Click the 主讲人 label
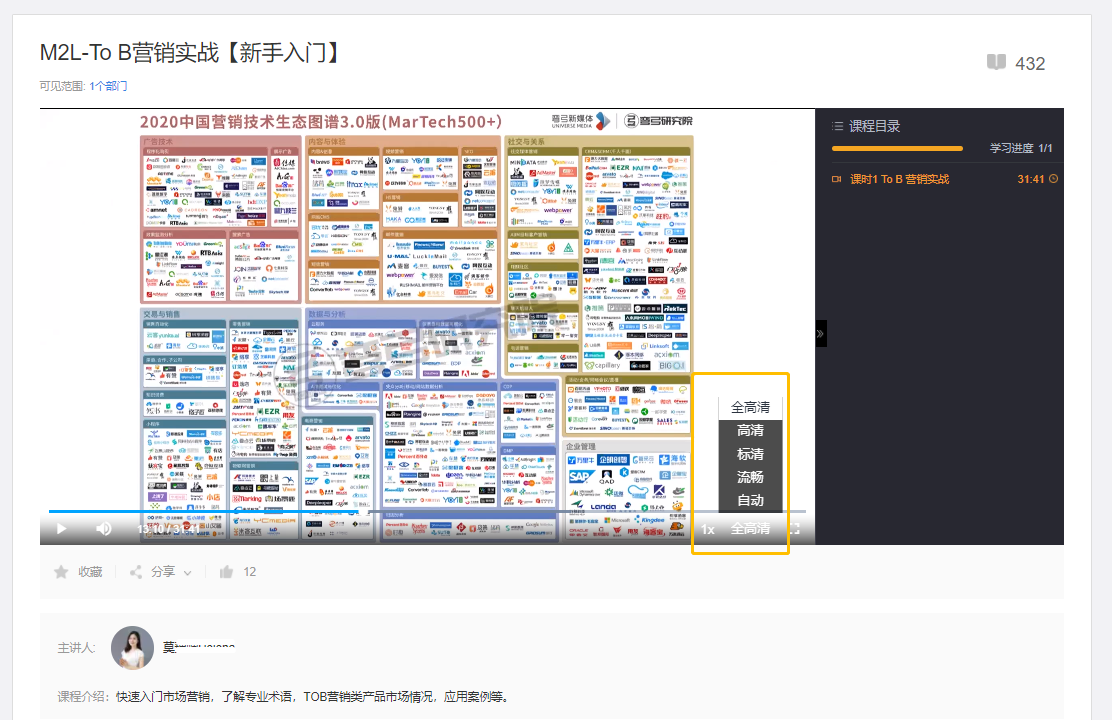The image size is (1112, 720). click(76, 648)
